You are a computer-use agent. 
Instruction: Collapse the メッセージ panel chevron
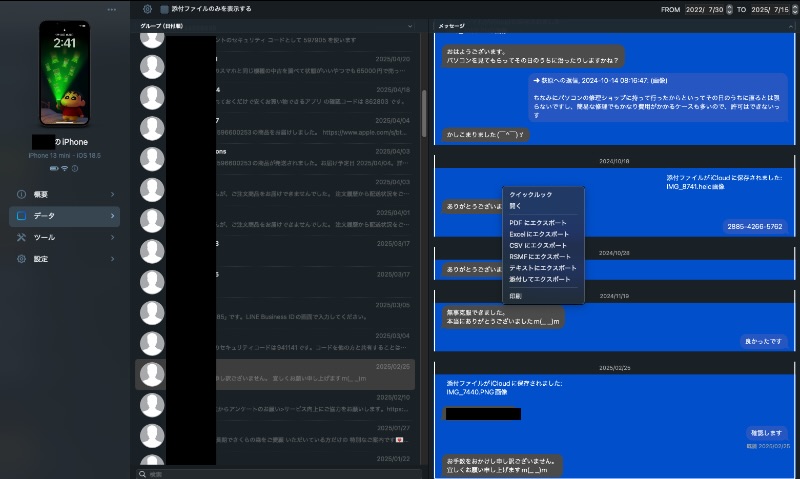coord(791,26)
